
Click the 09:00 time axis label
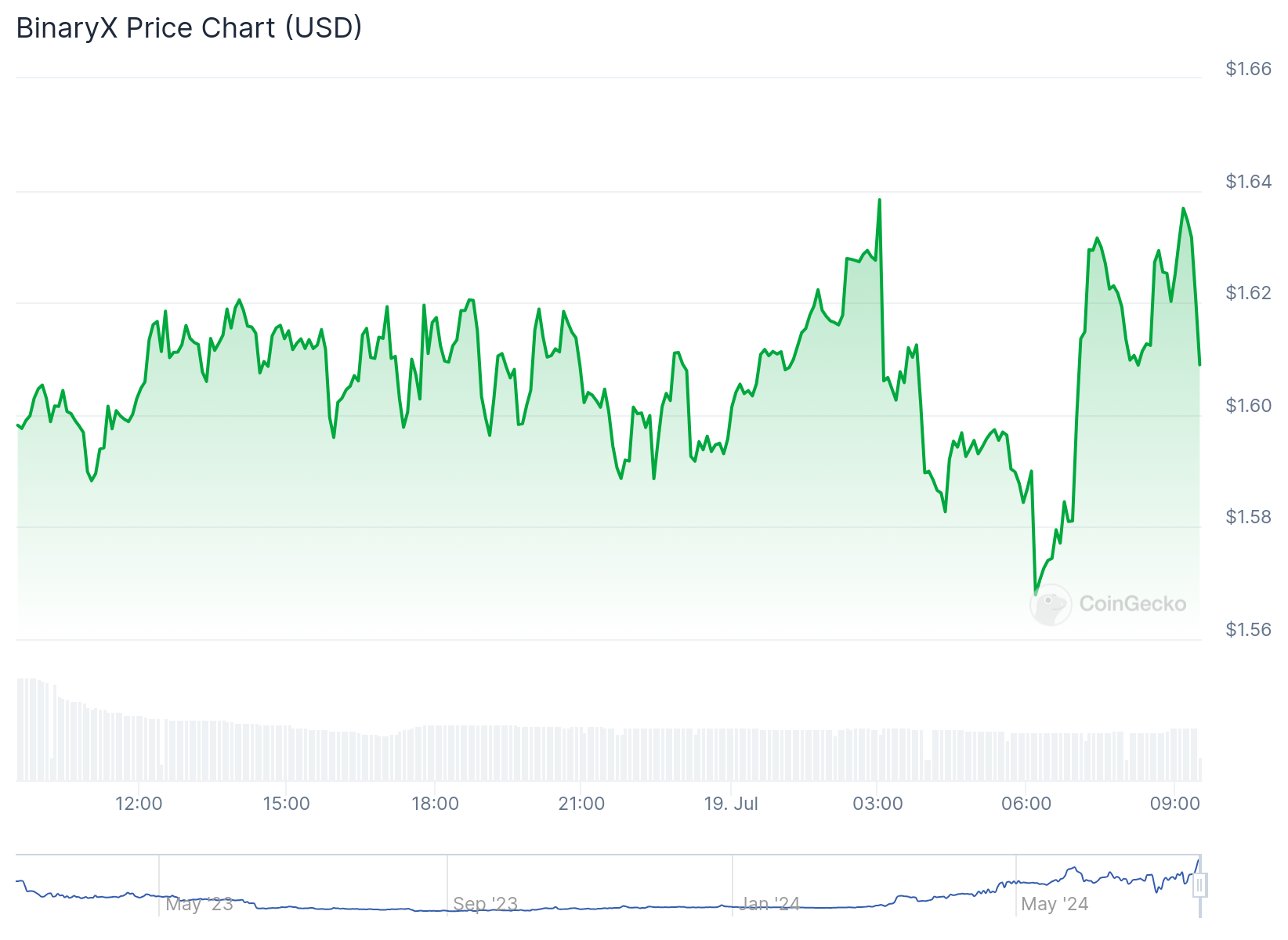click(x=1174, y=804)
